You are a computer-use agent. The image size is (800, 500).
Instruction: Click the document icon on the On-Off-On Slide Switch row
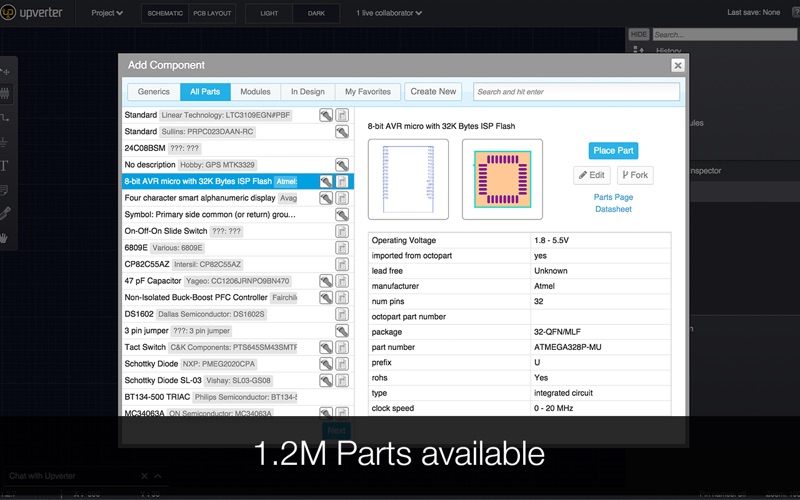click(342, 231)
